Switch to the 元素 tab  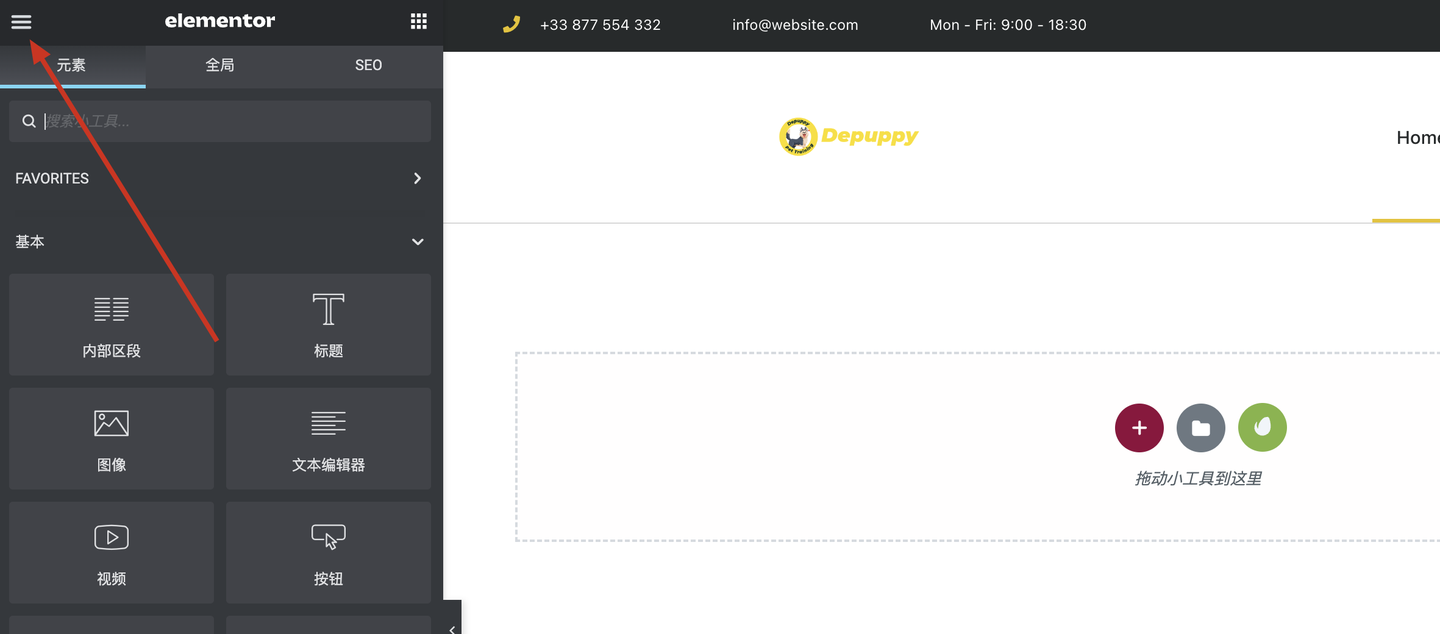[72, 65]
